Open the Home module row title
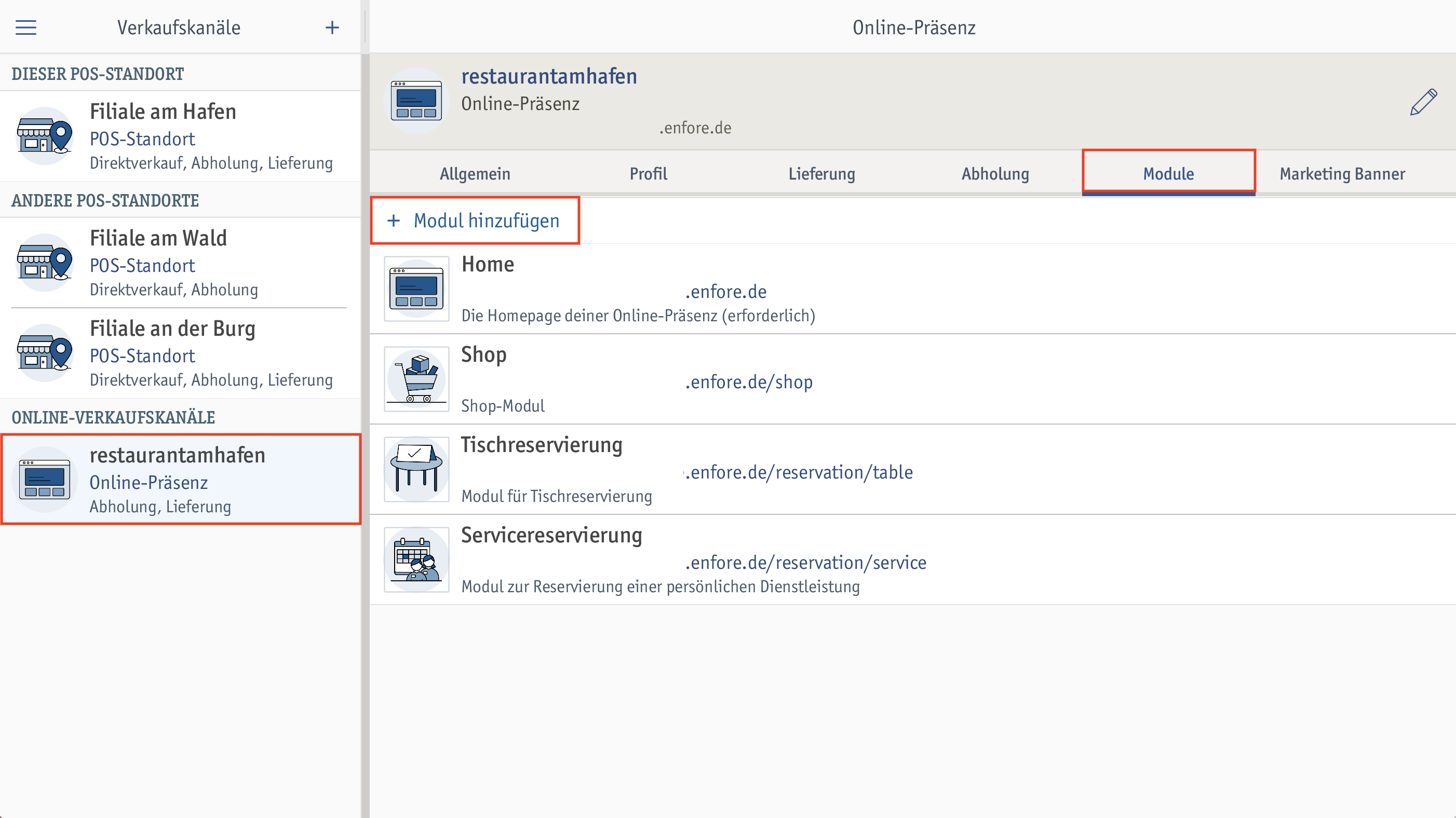1456x818 pixels. (487, 264)
